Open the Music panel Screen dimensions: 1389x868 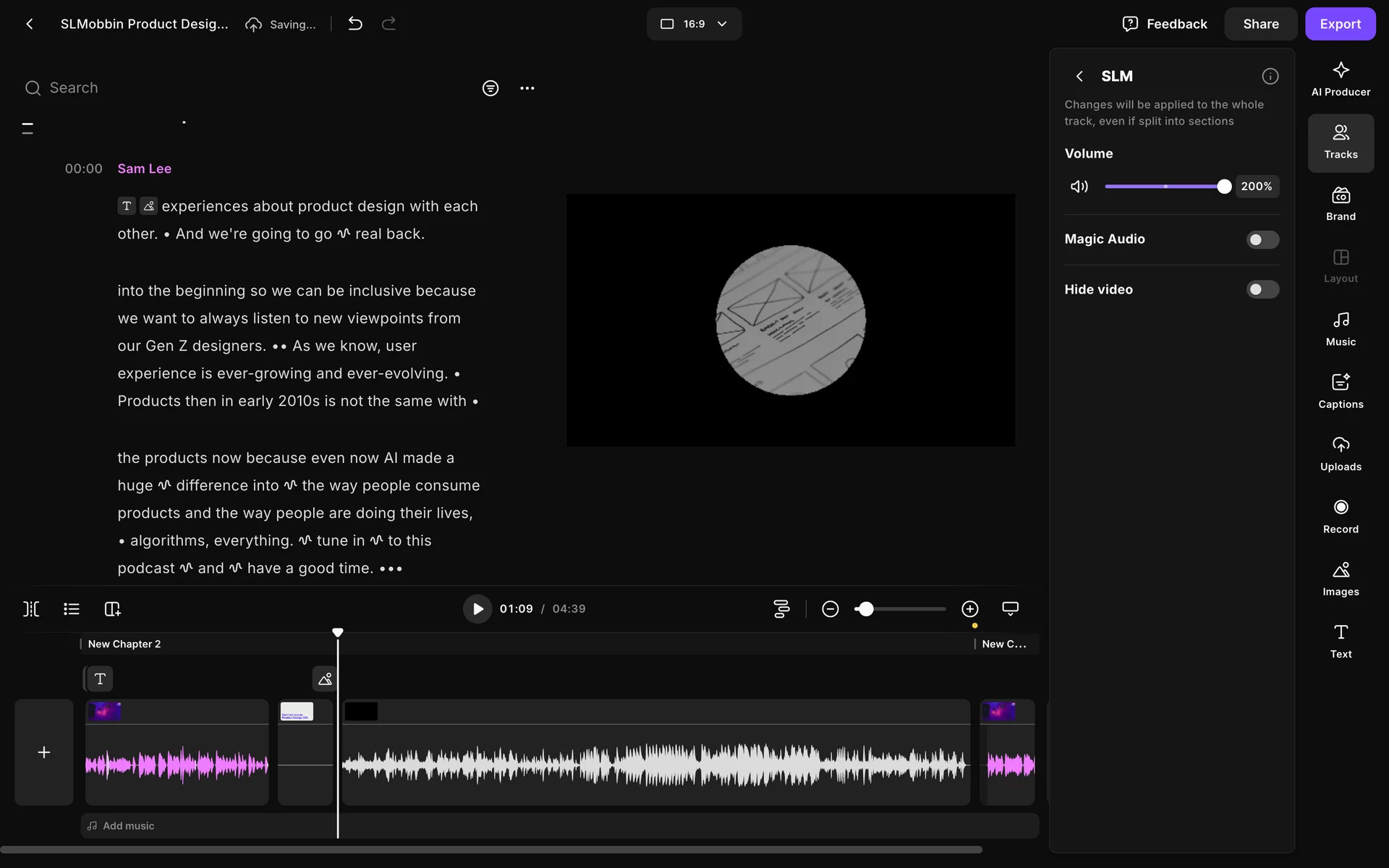(x=1340, y=329)
